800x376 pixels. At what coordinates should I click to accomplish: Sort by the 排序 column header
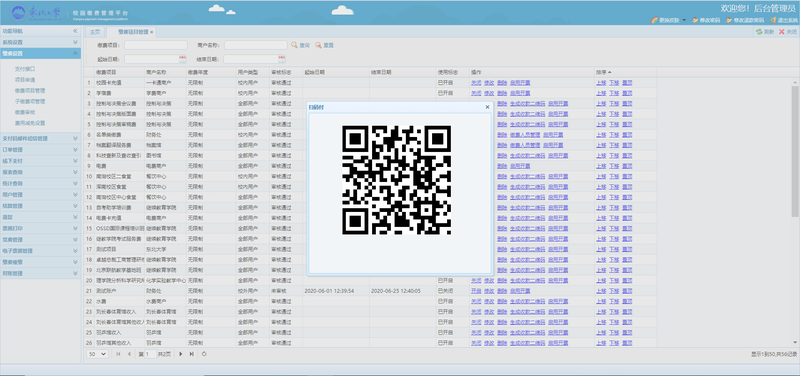click(x=626, y=72)
